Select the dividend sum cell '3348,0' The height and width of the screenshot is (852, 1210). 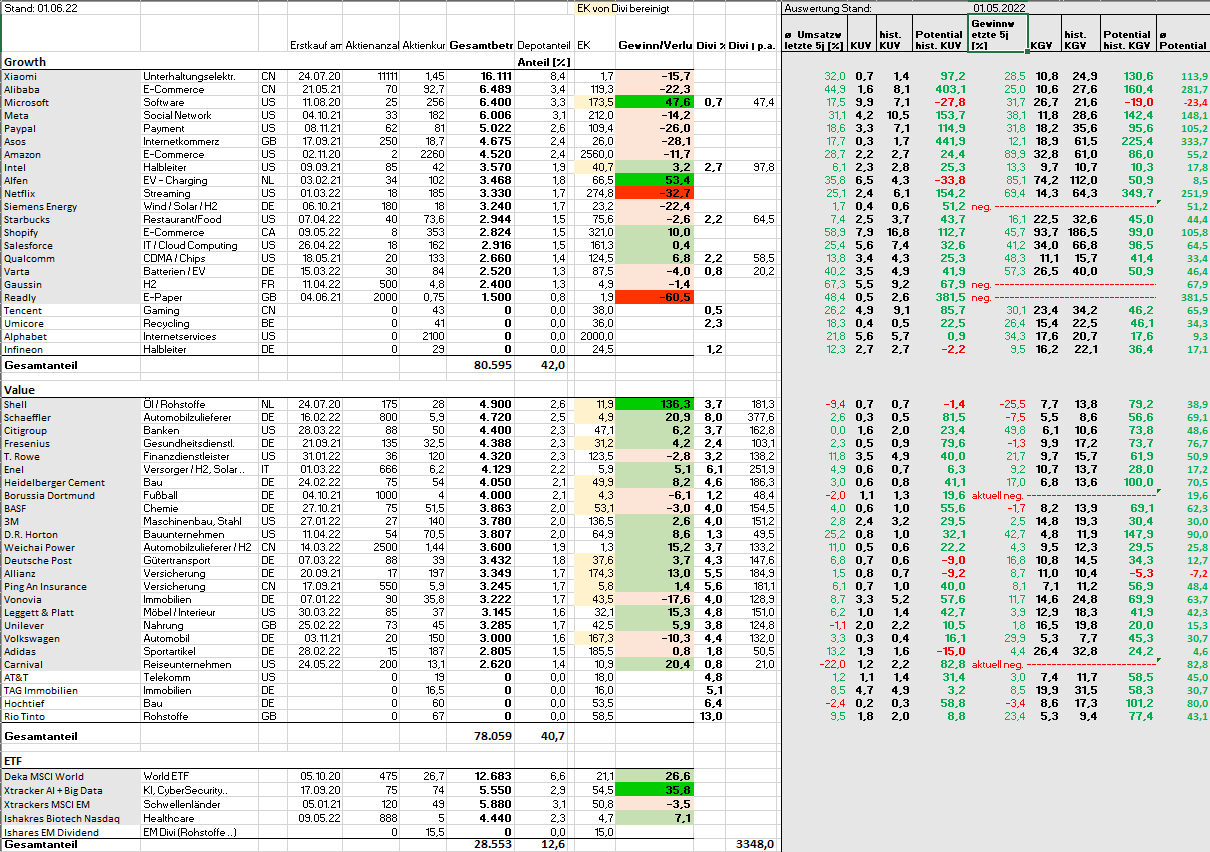pos(757,845)
